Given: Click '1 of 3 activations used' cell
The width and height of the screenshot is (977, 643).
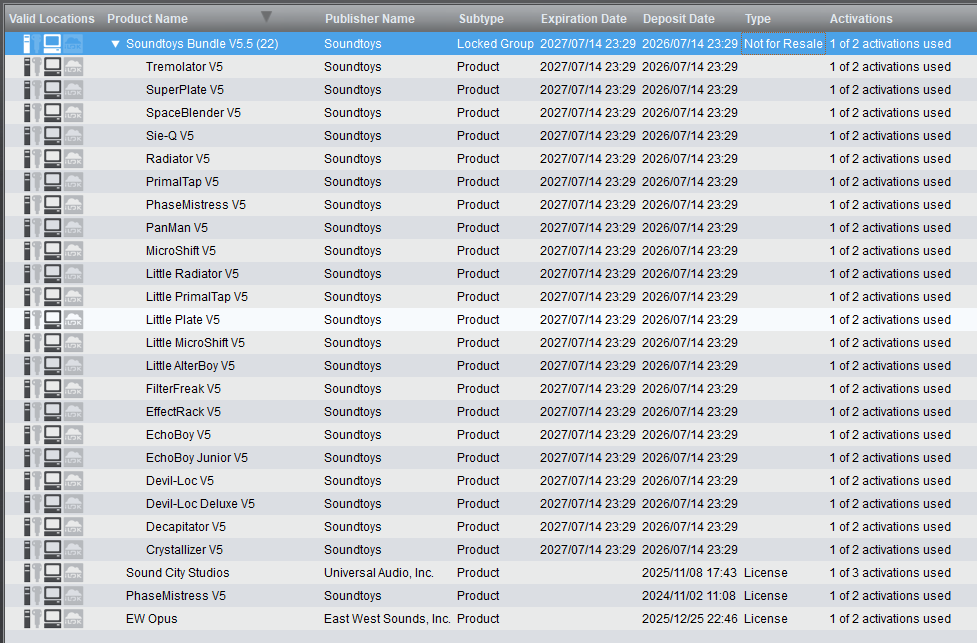Looking at the screenshot, I should (x=890, y=573).
